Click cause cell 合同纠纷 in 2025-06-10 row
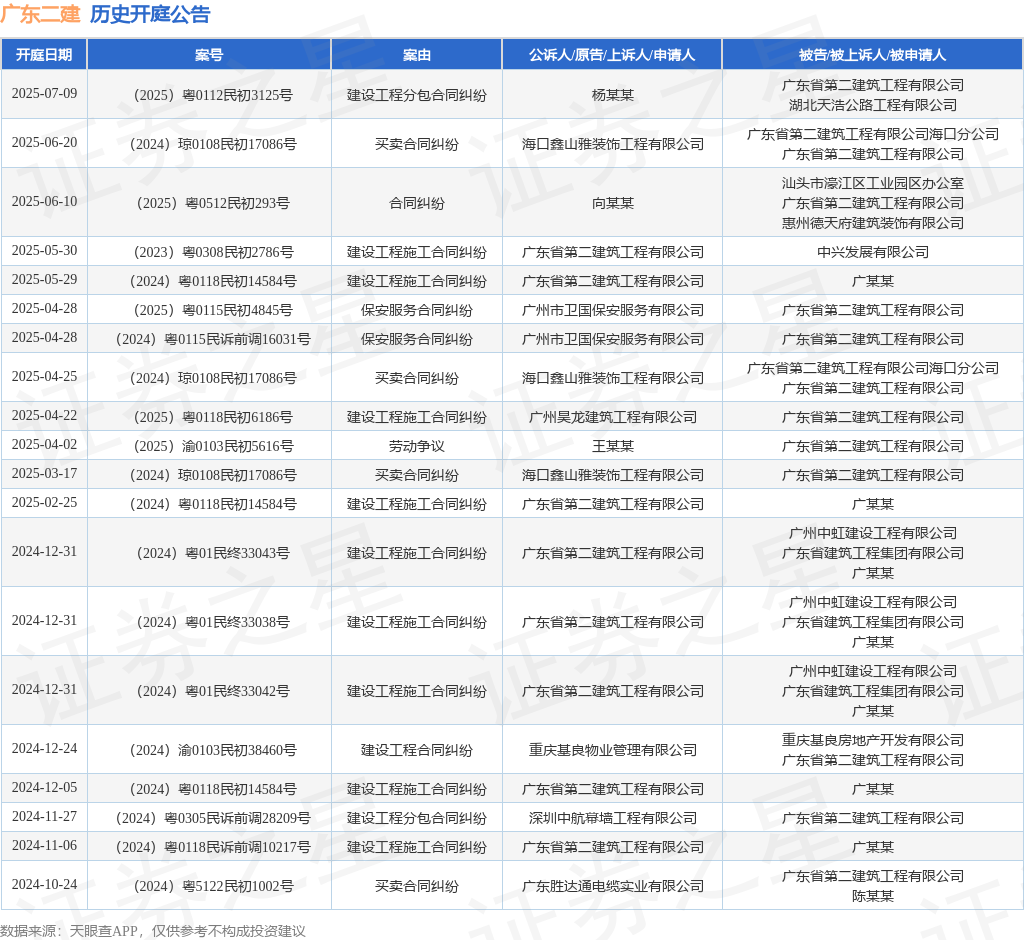The image size is (1024, 940). pos(417,203)
